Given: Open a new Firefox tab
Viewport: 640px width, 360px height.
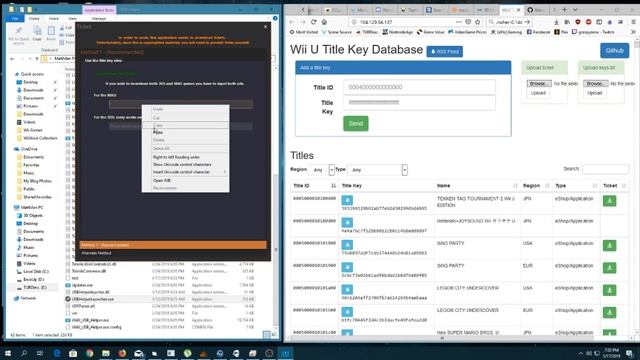Looking at the screenshot, I should [564, 10].
